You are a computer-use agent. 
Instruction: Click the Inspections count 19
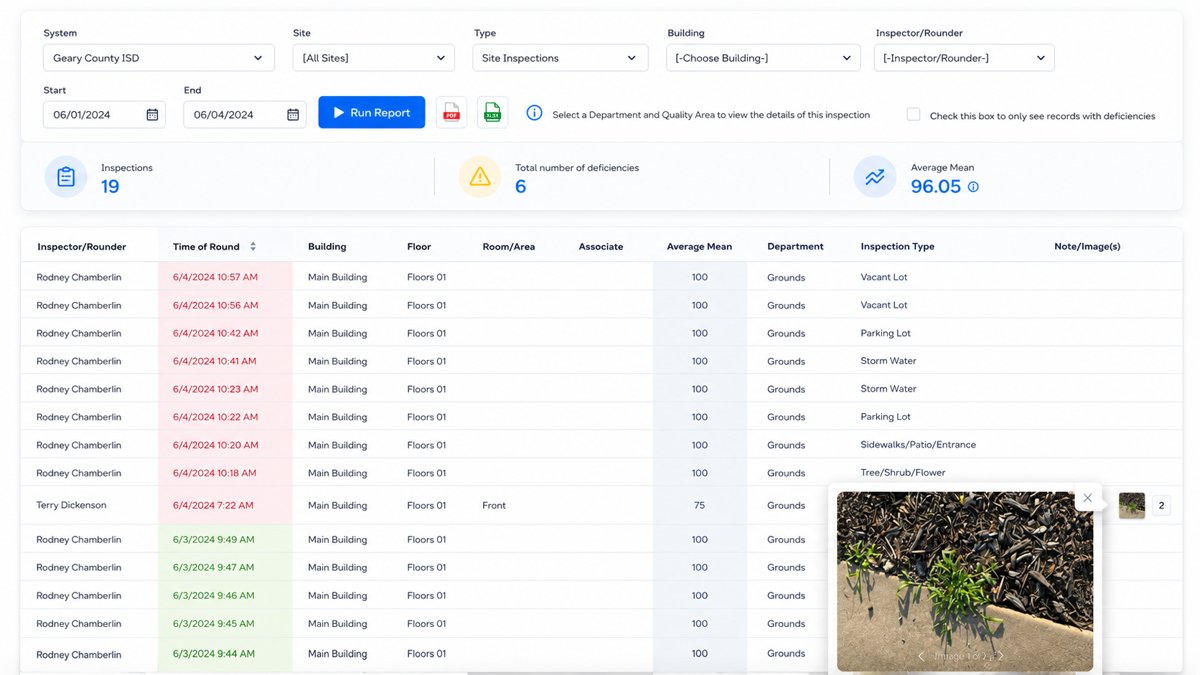110,186
